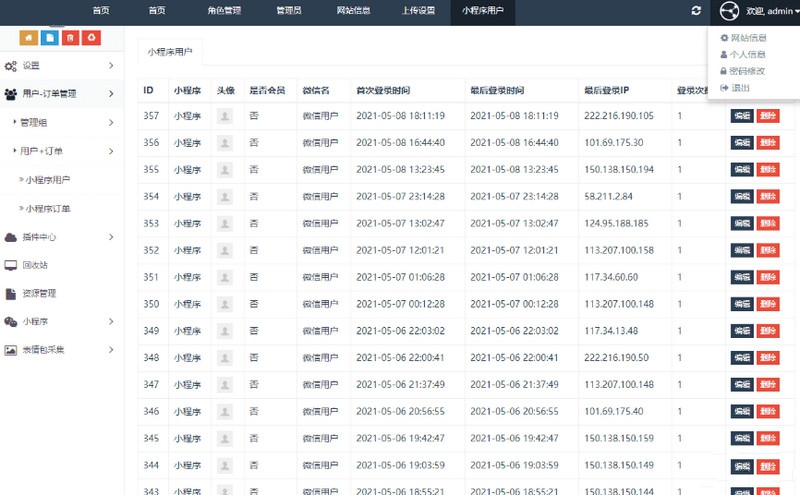Click edit button for ID 352

742,250
